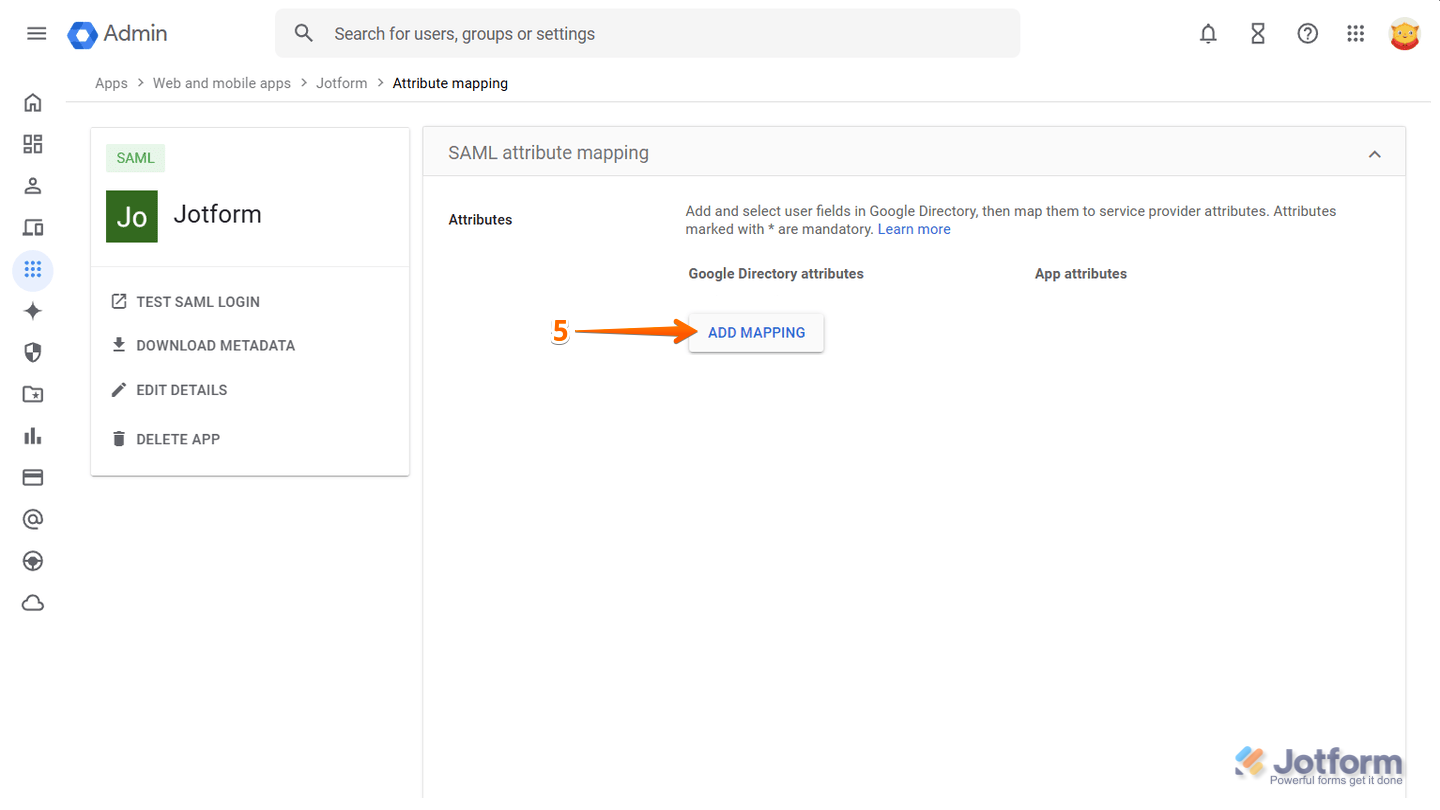Viewport: 1440px width, 810px height.
Task: Open the tasks hourglass icon
Action: pos(1258,34)
